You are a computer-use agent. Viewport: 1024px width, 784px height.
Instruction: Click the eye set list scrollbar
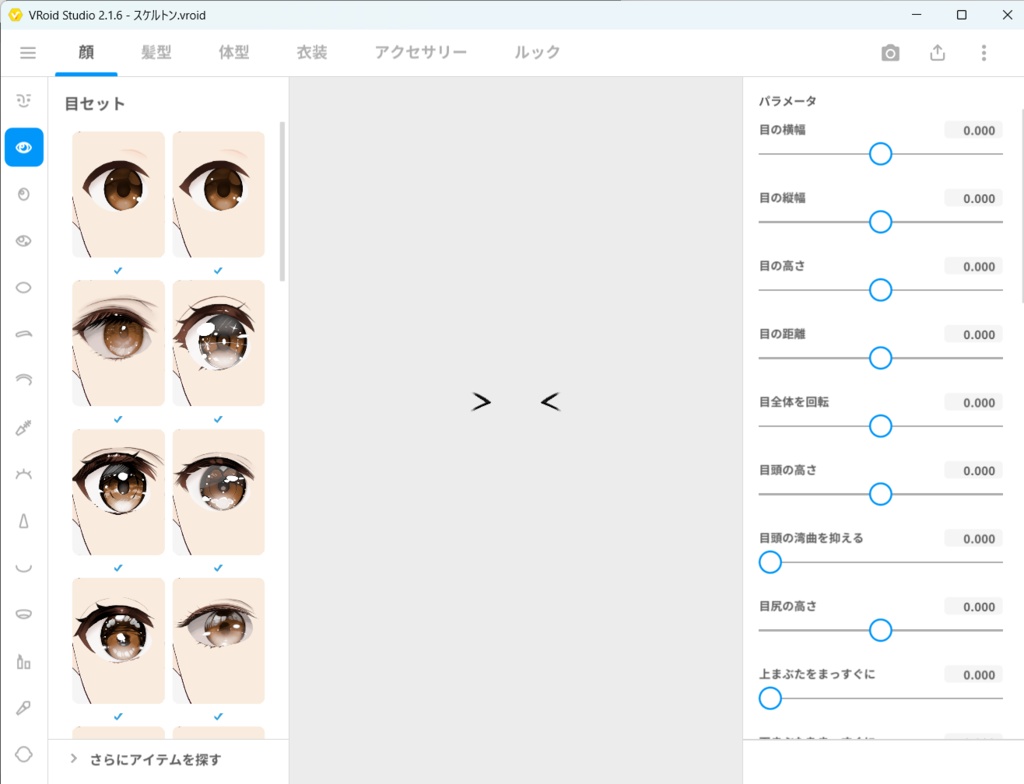click(282, 201)
